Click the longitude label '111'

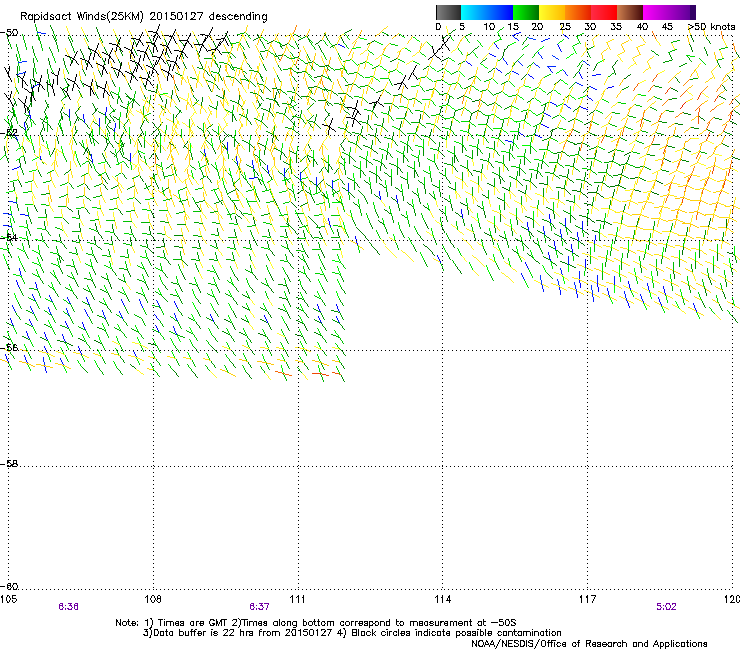[x=297, y=599]
